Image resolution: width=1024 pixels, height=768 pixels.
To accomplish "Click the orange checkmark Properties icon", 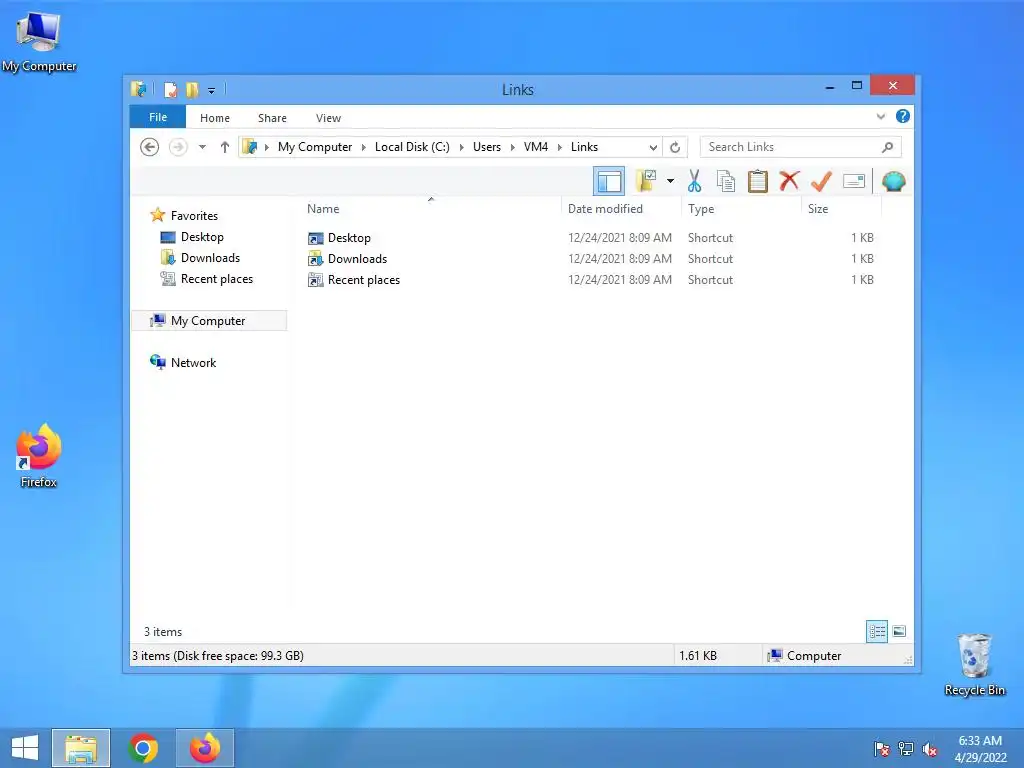I will click(821, 181).
